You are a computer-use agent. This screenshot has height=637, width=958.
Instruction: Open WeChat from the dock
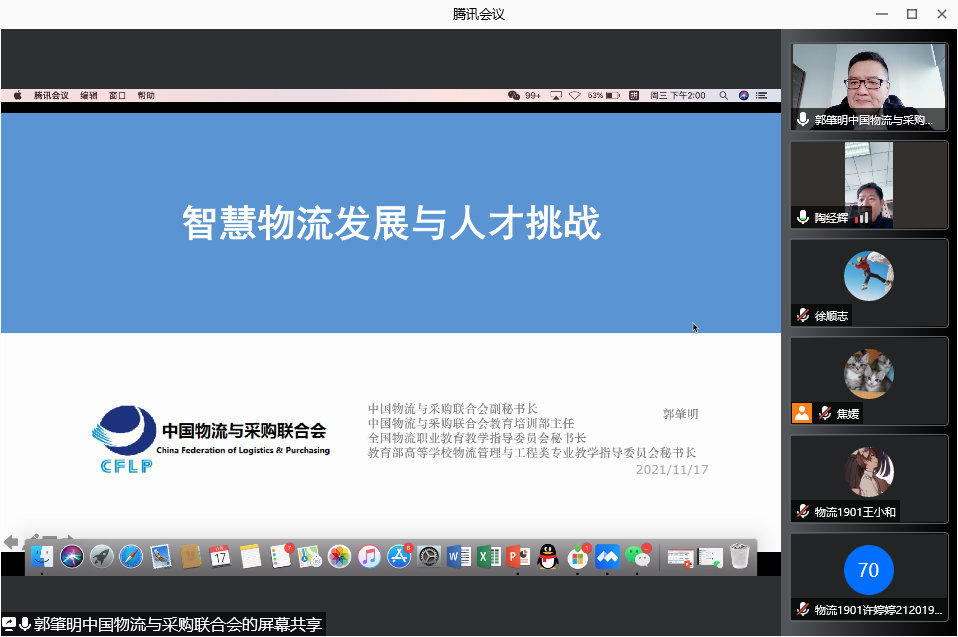click(x=637, y=557)
